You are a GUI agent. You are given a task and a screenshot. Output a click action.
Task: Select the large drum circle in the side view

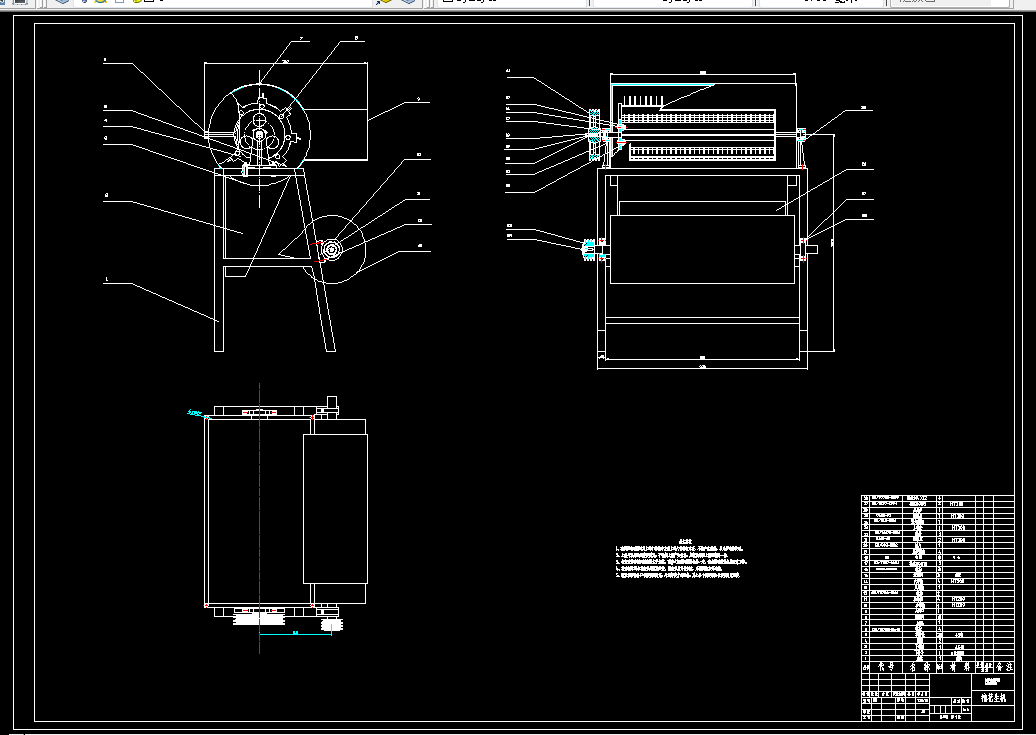coord(259,135)
